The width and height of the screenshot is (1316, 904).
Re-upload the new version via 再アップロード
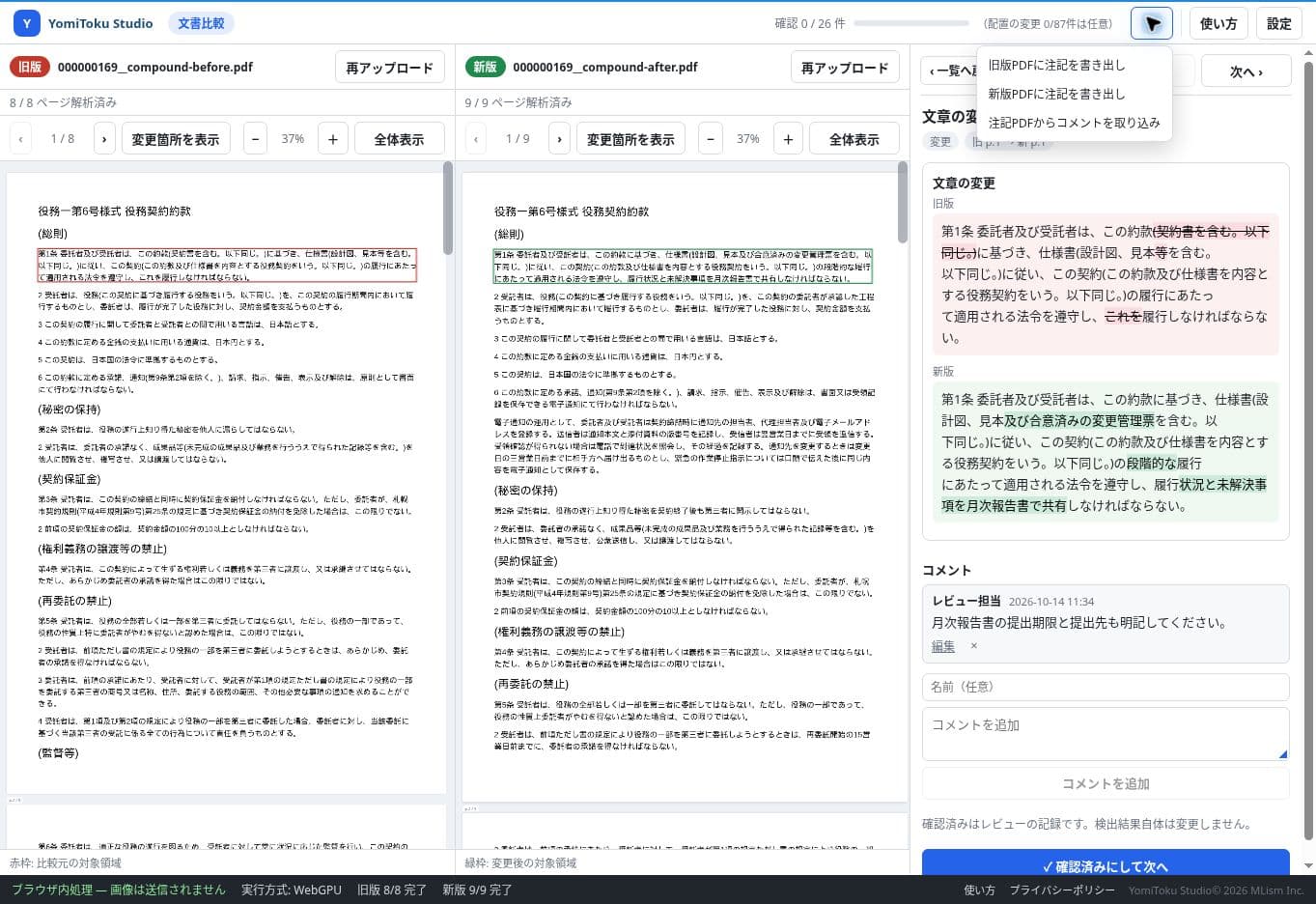pos(845,68)
